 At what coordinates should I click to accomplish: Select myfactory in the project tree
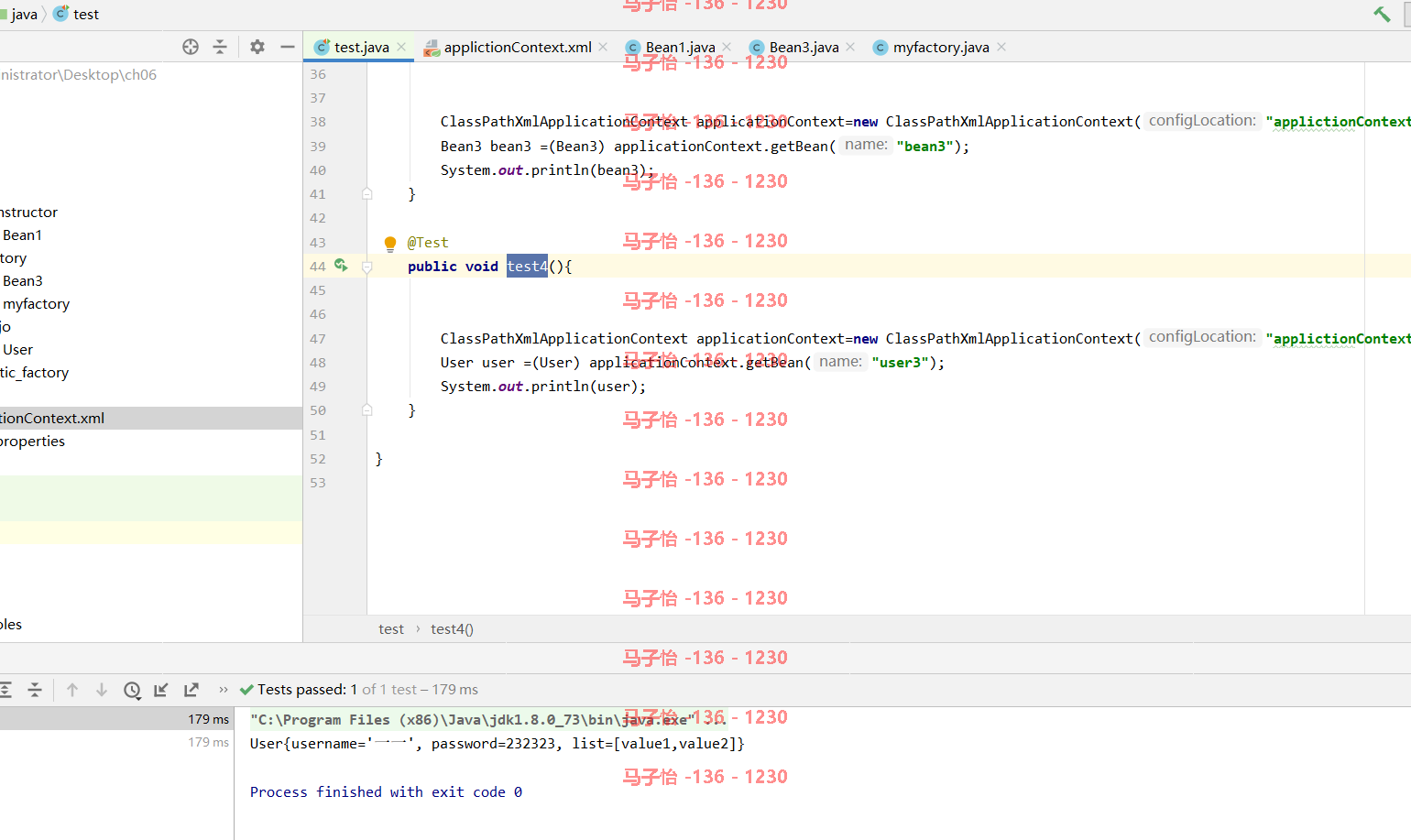click(x=36, y=304)
